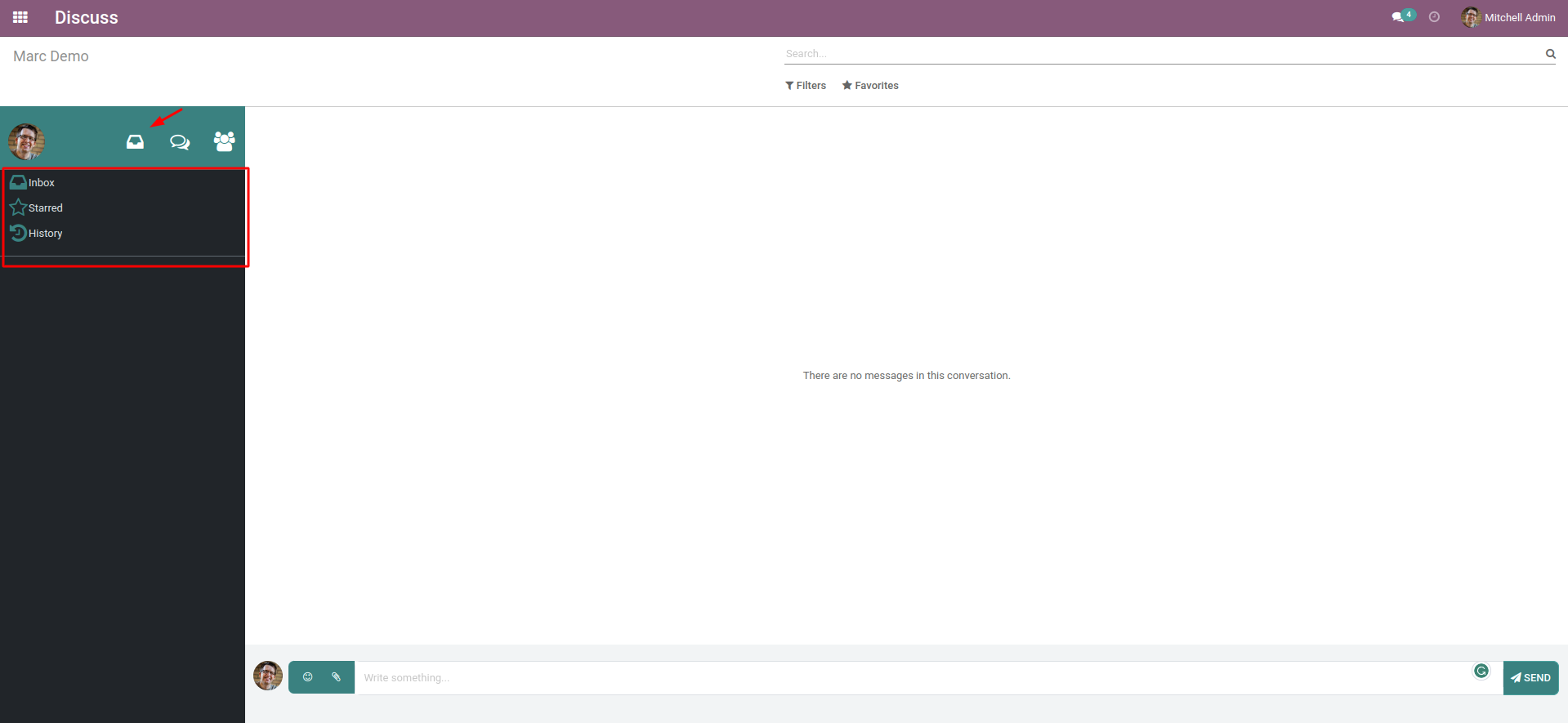Image resolution: width=1568 pixels, height=723 pixels.
Task: Click the Discuss app title
Action: click(x=86, y=17)
